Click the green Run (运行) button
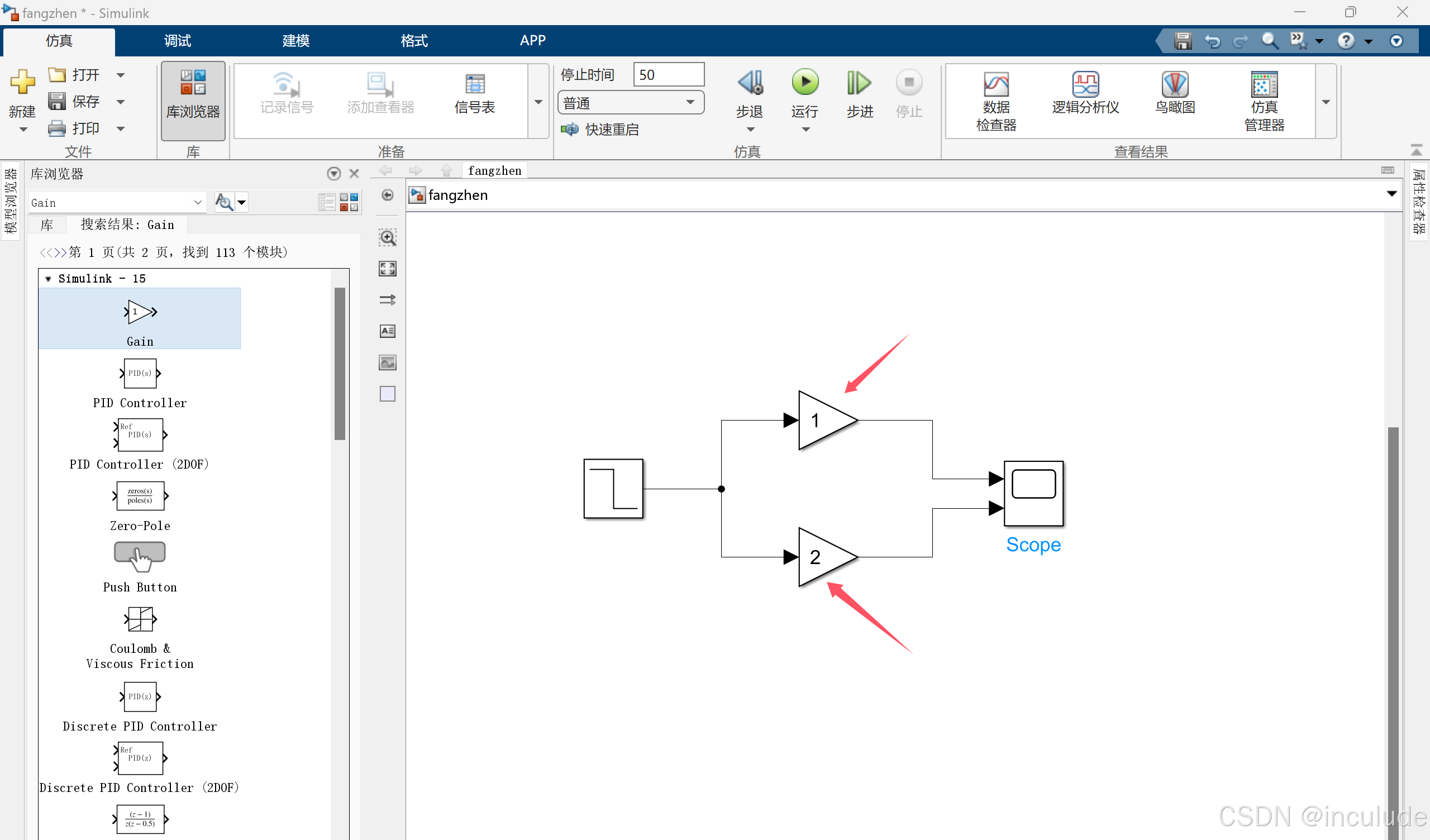This screenshot has width=1430, height=840. pyautogui.click(x=805, y=83)
